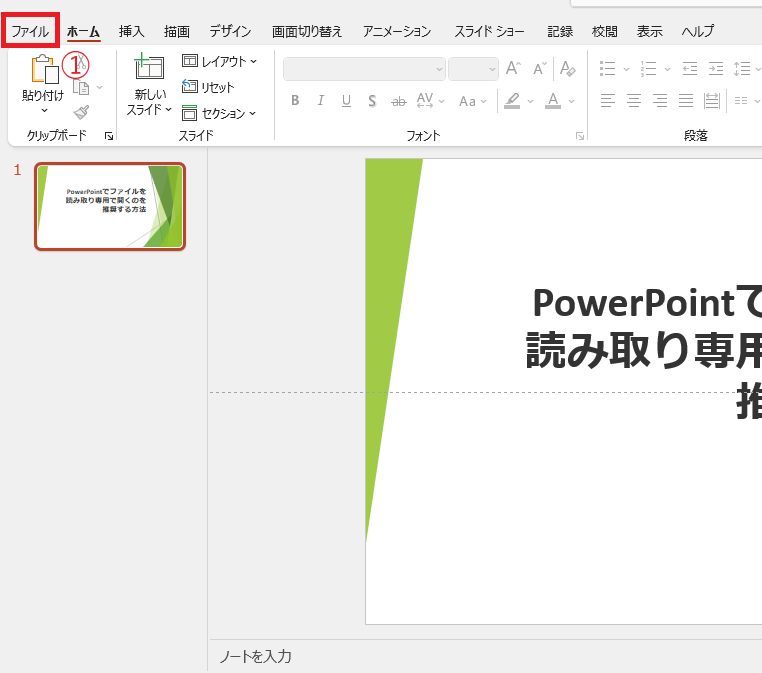Screen dimensions: 762x673
Task: Open the レイアウト dropdown
Action: point(219,61)
